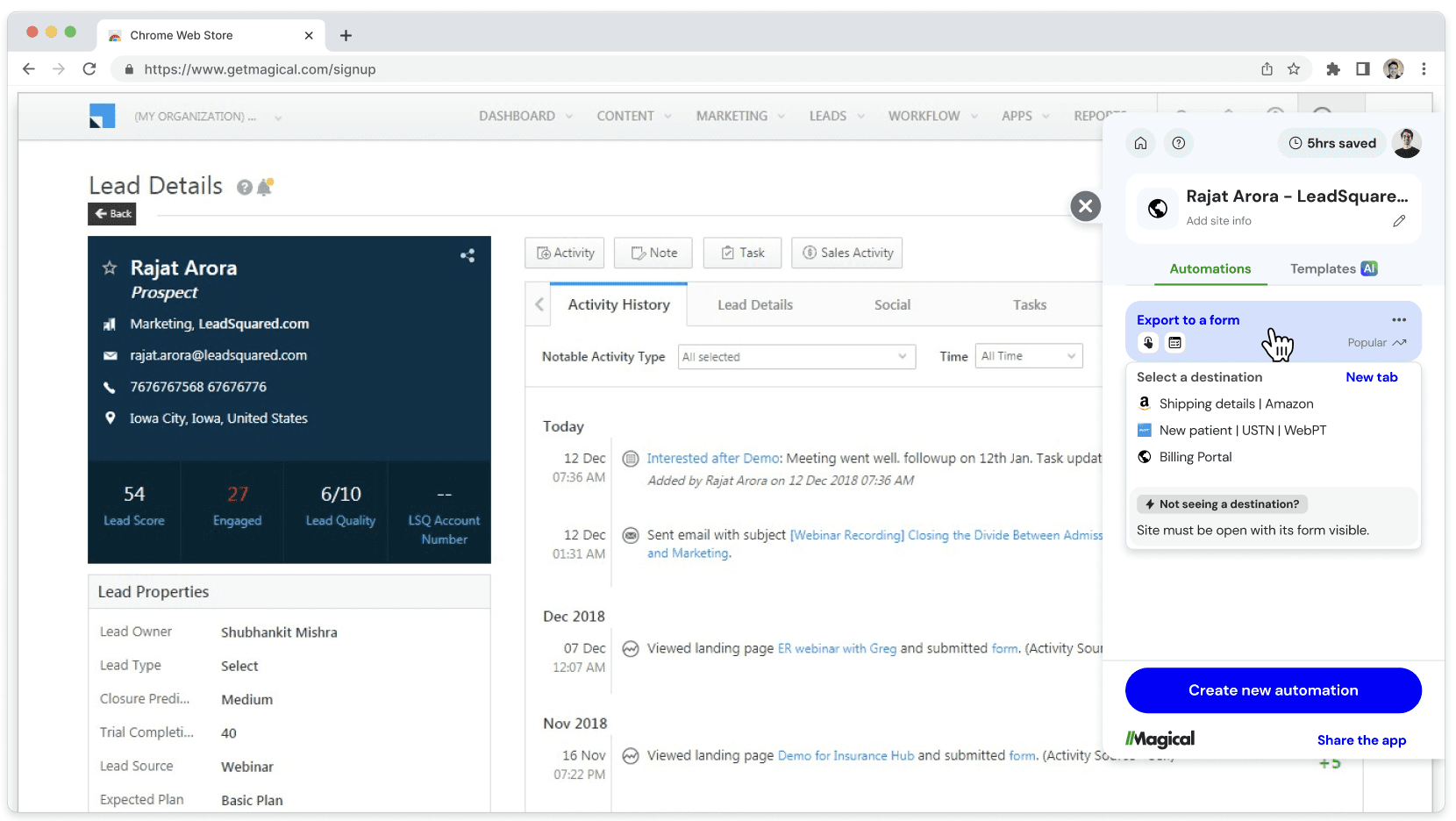Click the browser extensions puzzle icon
The width and height of the screenshot is (1456, 821).
coord(1333,69)
